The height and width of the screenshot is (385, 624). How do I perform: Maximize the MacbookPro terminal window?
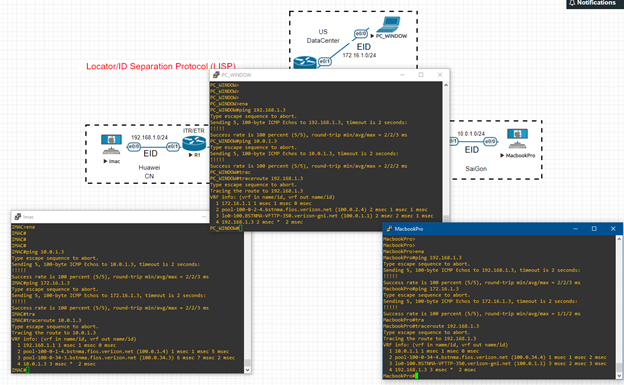594,229
